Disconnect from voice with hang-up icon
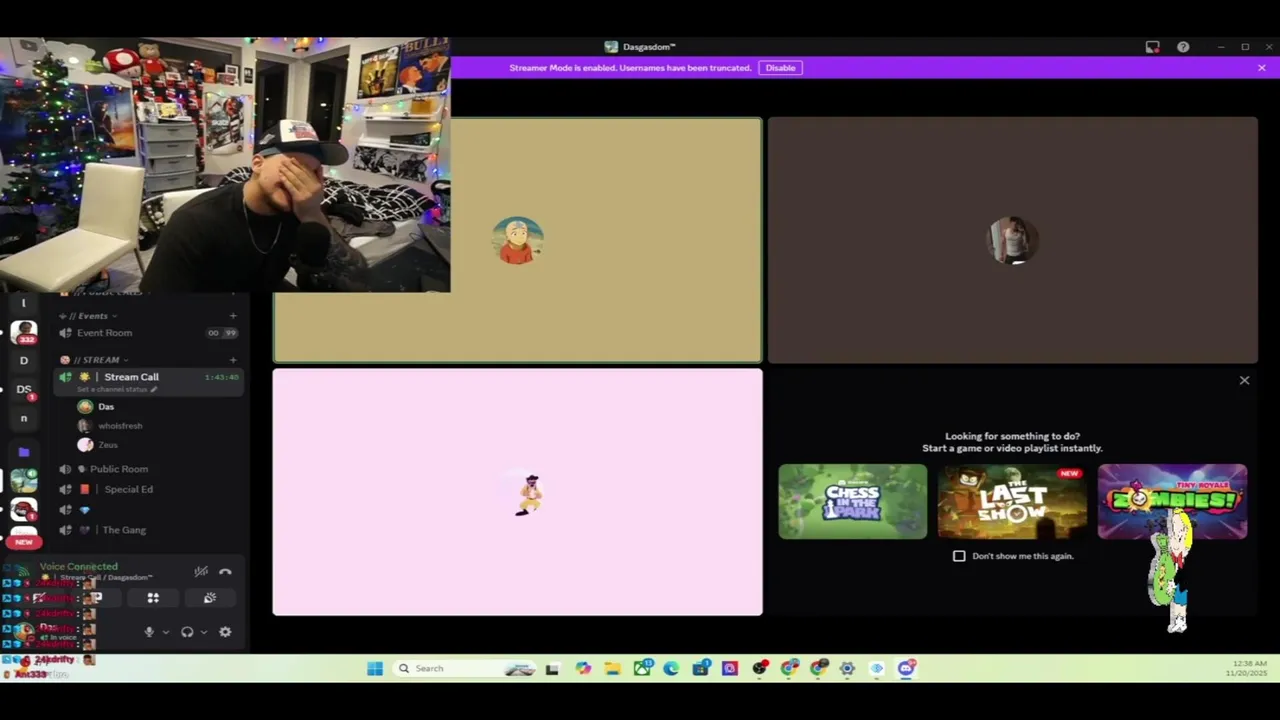This screenshot has width=1280, height=720. pyautogui.click(x=225, y=572)
